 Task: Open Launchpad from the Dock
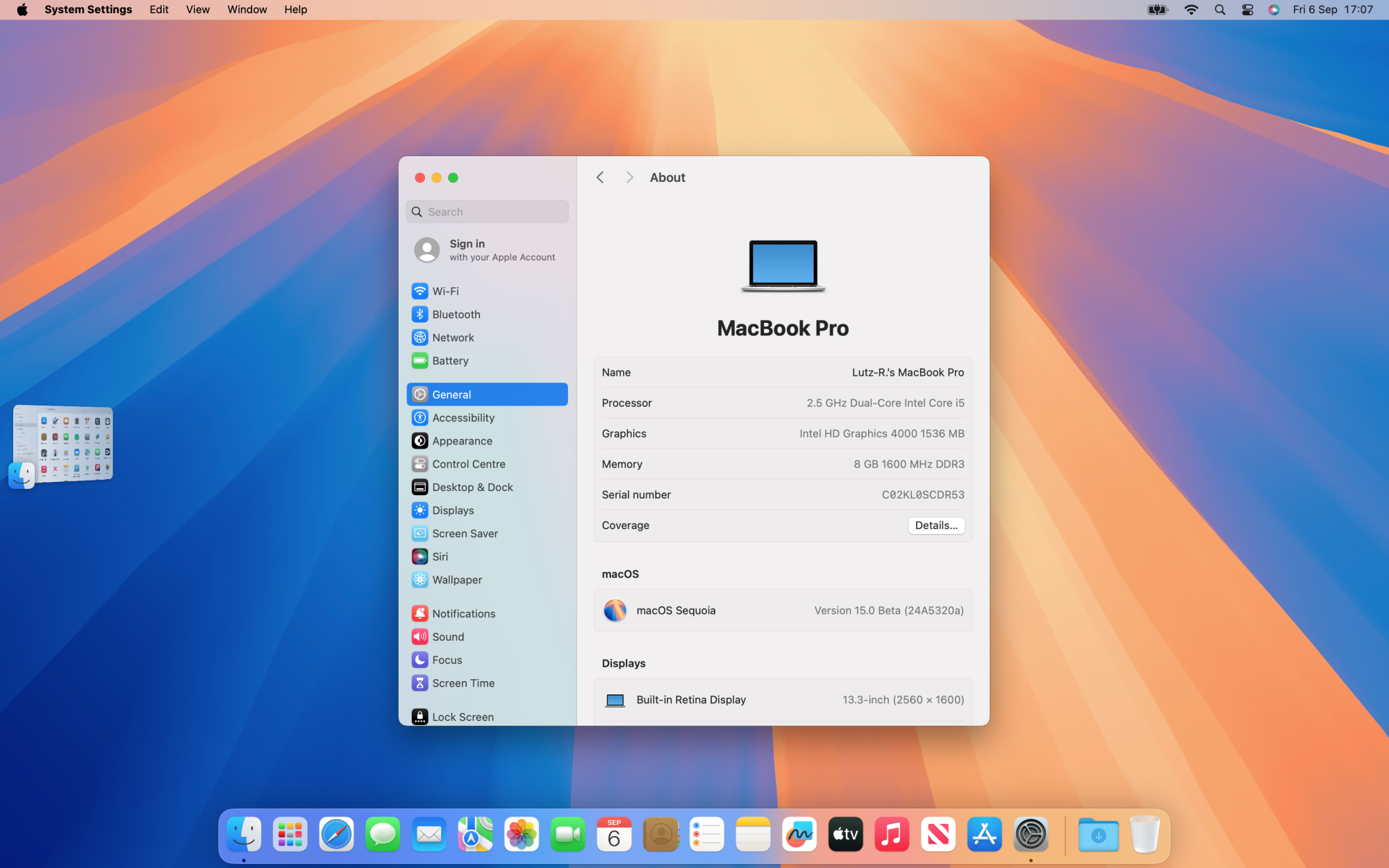[290, 834]
